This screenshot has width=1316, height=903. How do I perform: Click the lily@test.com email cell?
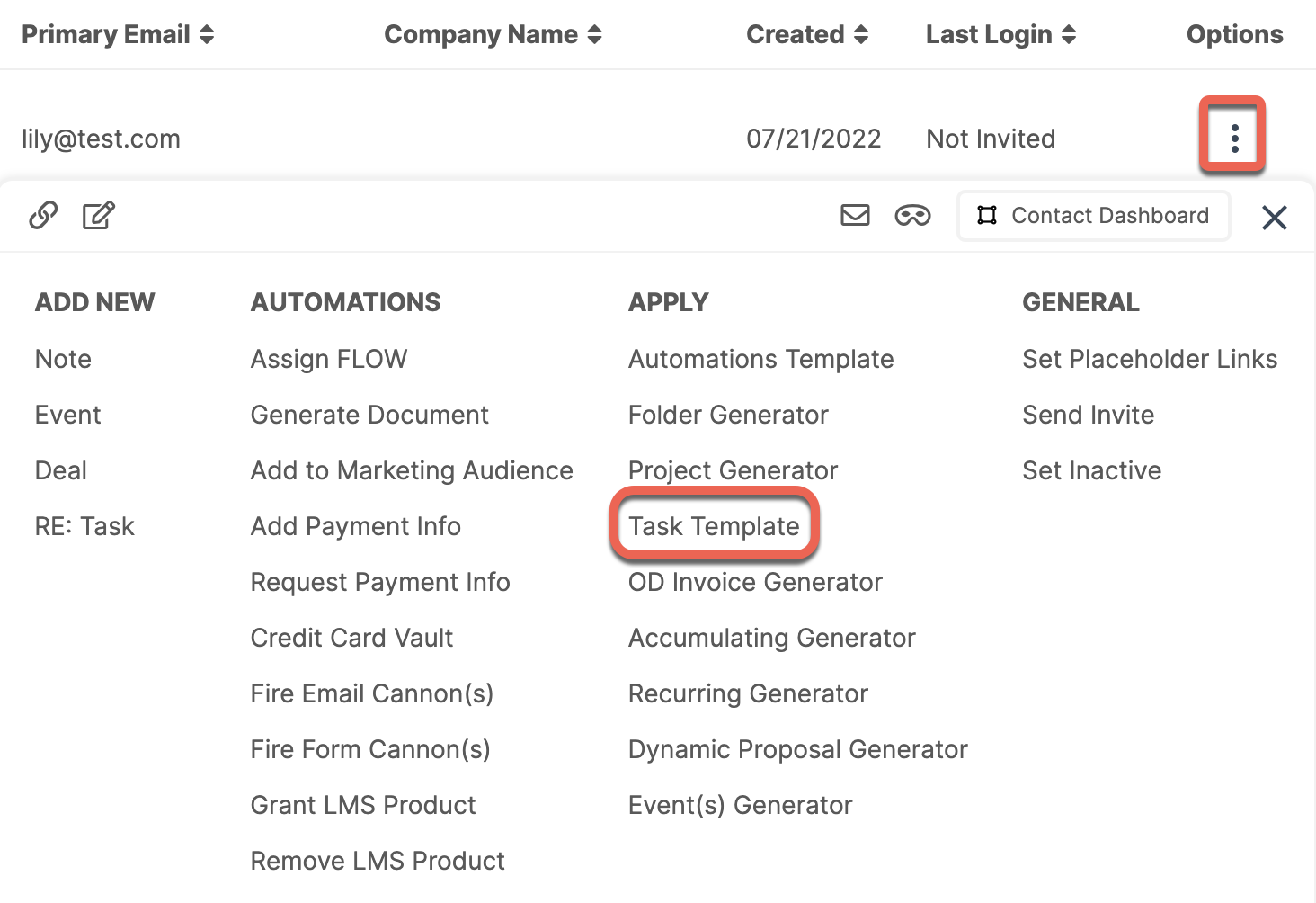click(101, 139)
